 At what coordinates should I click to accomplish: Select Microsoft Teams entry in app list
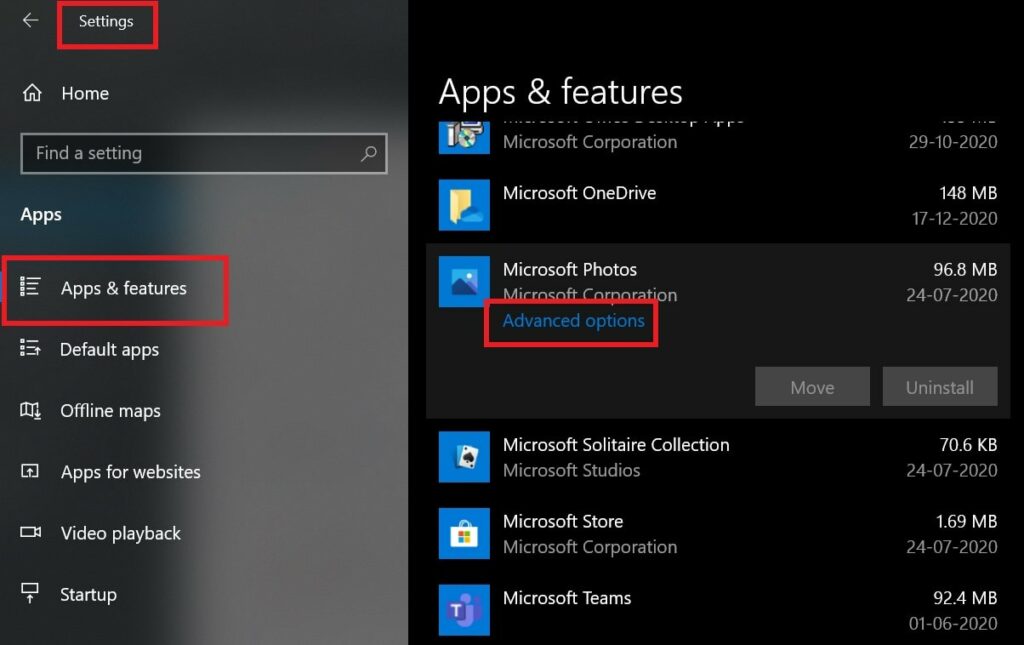[700, 610]
